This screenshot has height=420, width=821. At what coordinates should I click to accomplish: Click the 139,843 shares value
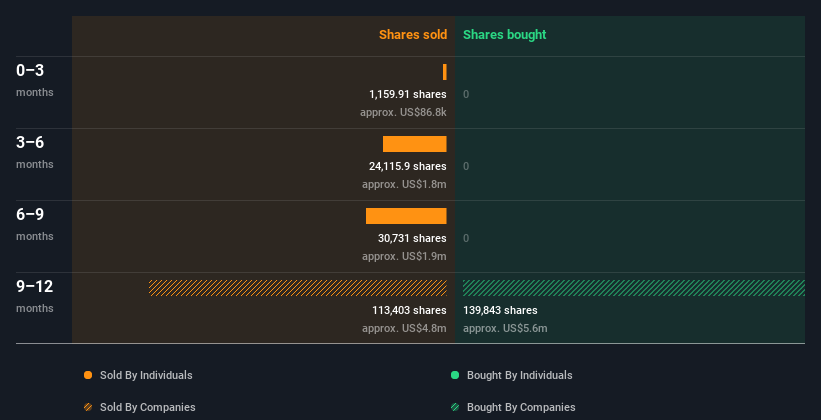(500, 310)
